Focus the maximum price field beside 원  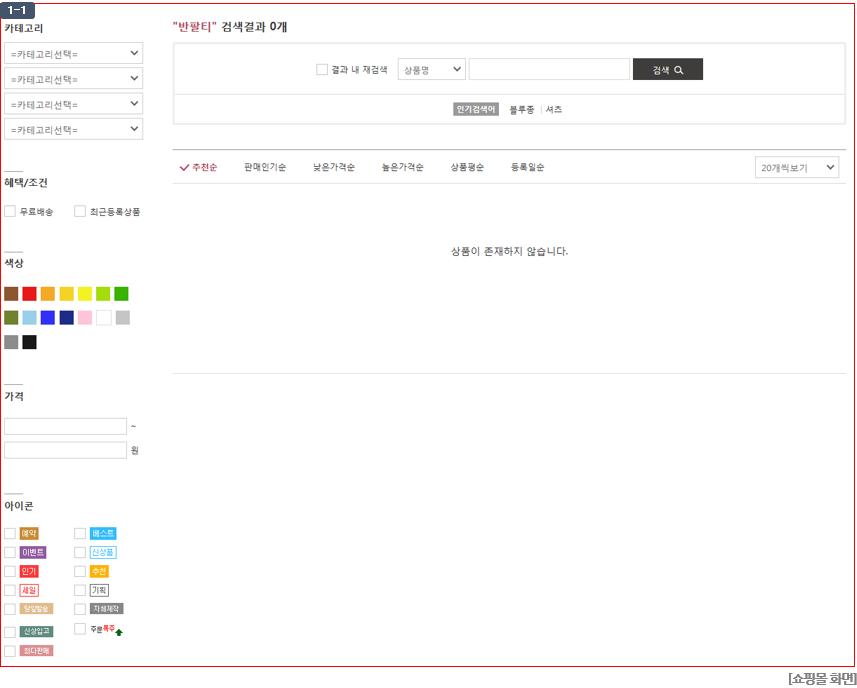coord(66,450)
